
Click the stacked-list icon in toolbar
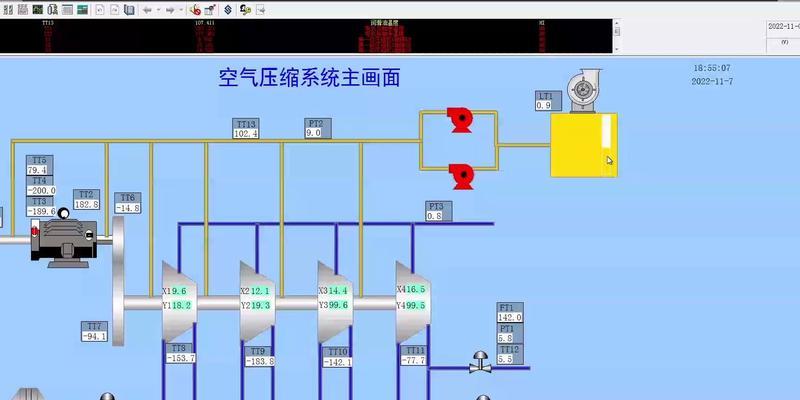[23, 10]
